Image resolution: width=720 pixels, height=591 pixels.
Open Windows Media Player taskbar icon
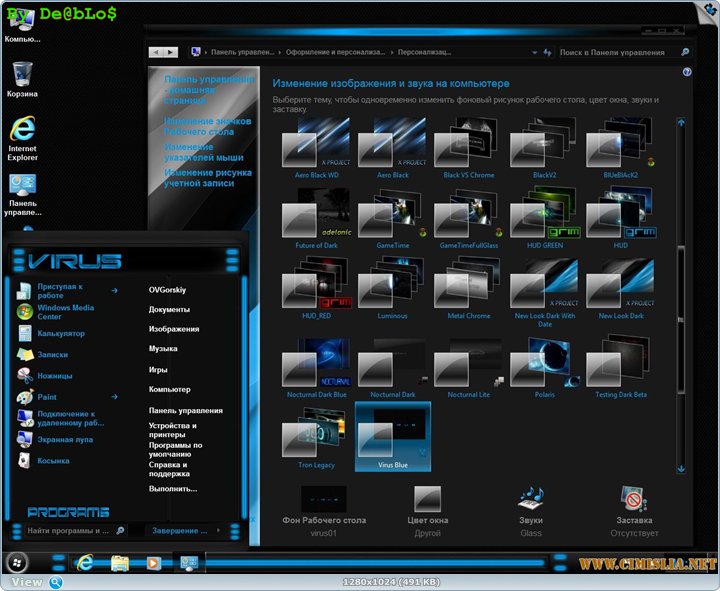coord(154,563)
